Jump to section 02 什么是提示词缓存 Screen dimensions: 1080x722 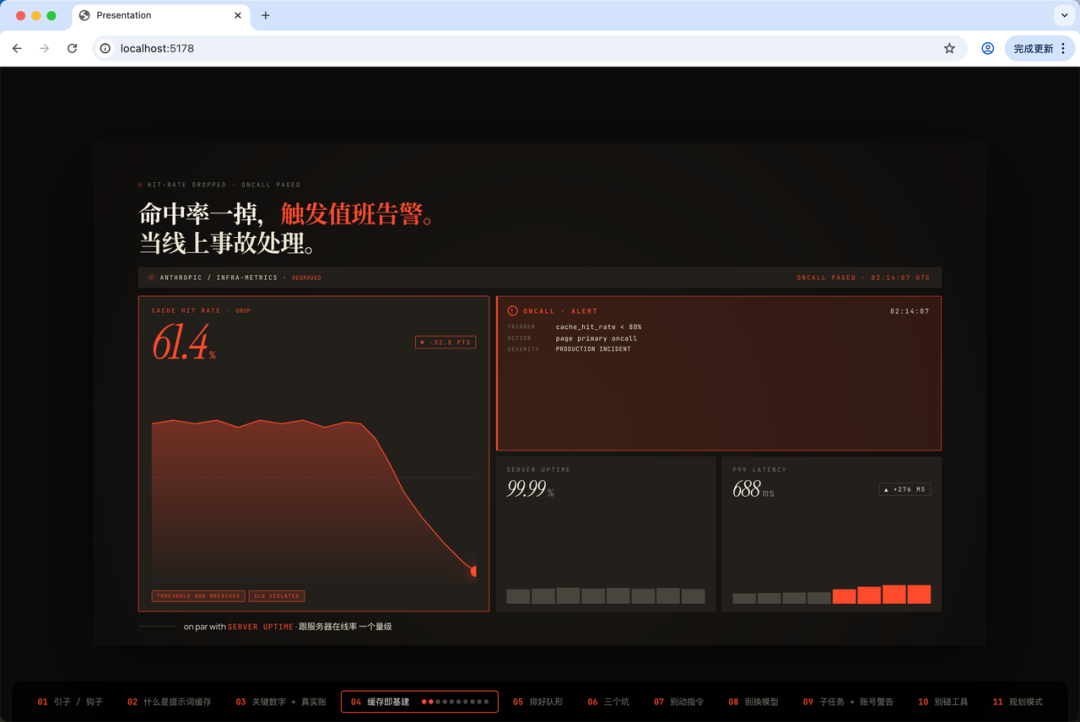(x=169, y=702)
